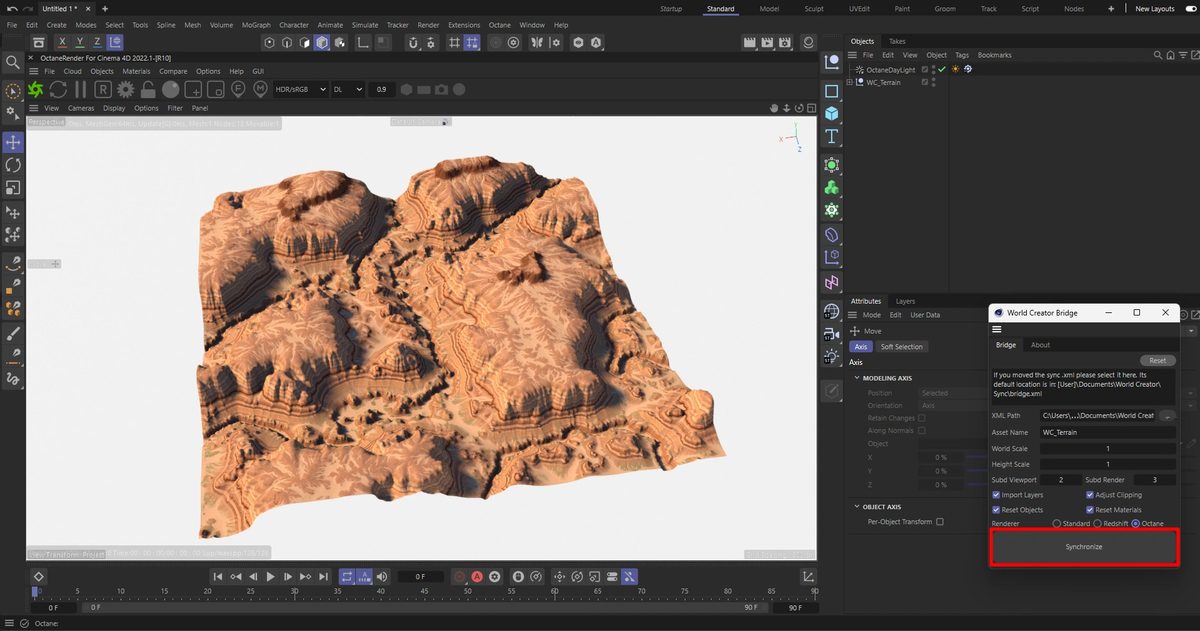Click the Reset button in World Creator Bridge
1200x631 pixels.
point(1157,360)
